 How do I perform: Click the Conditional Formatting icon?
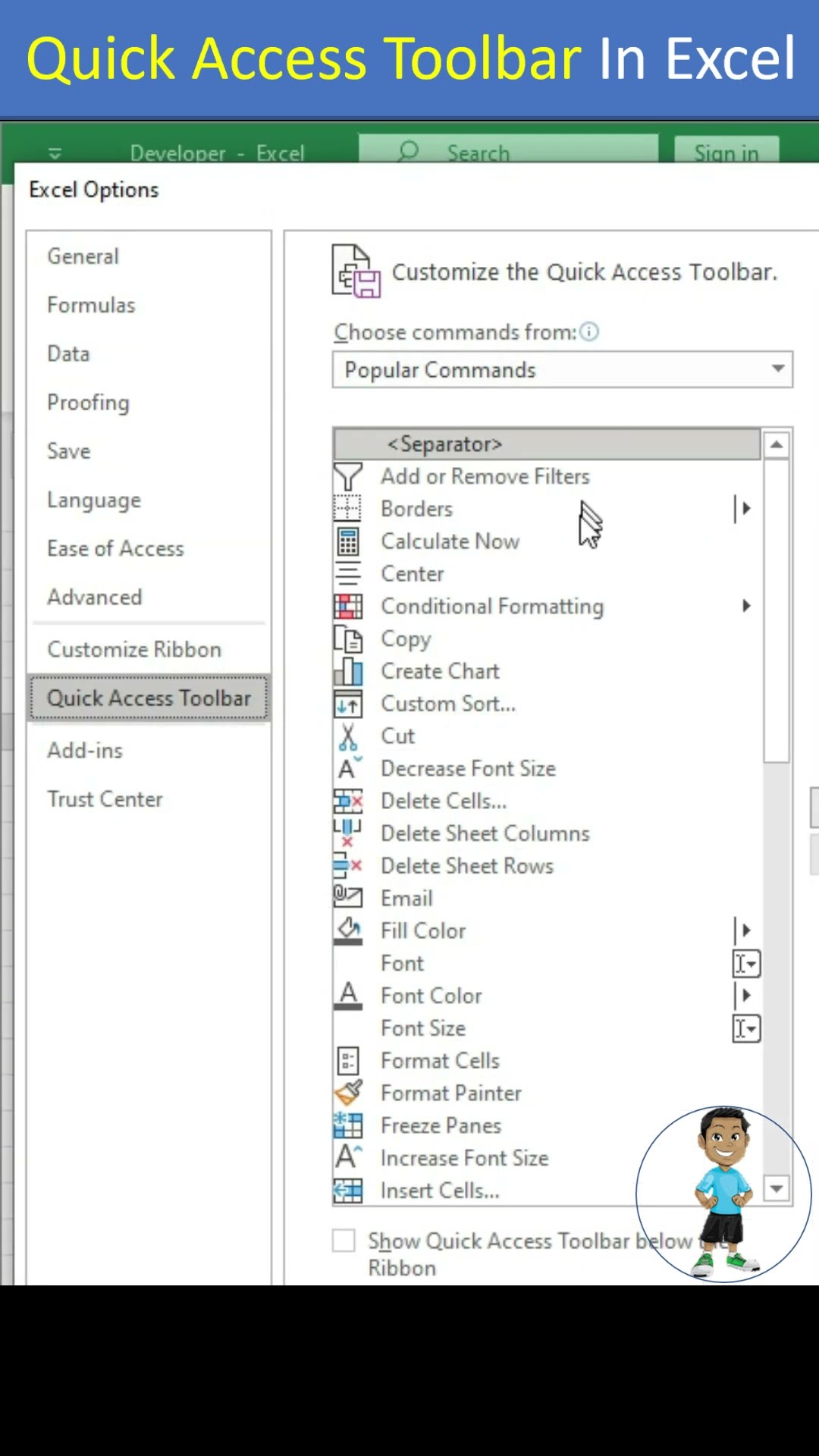[x=348, y=607]
